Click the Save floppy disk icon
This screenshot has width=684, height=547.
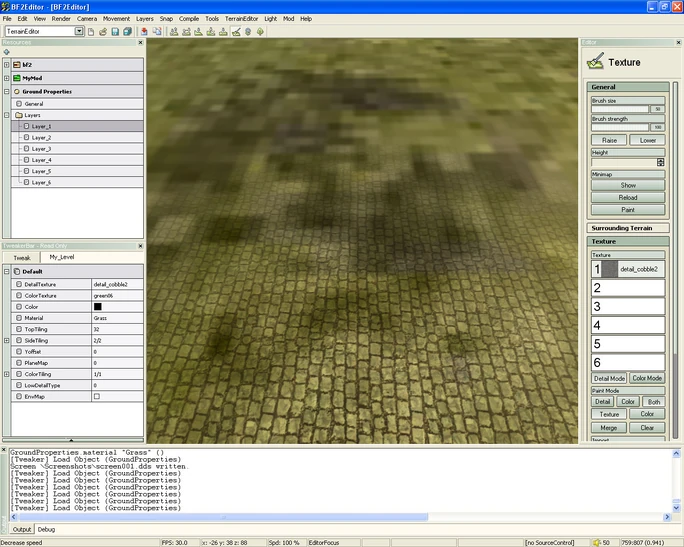[114, 31]
